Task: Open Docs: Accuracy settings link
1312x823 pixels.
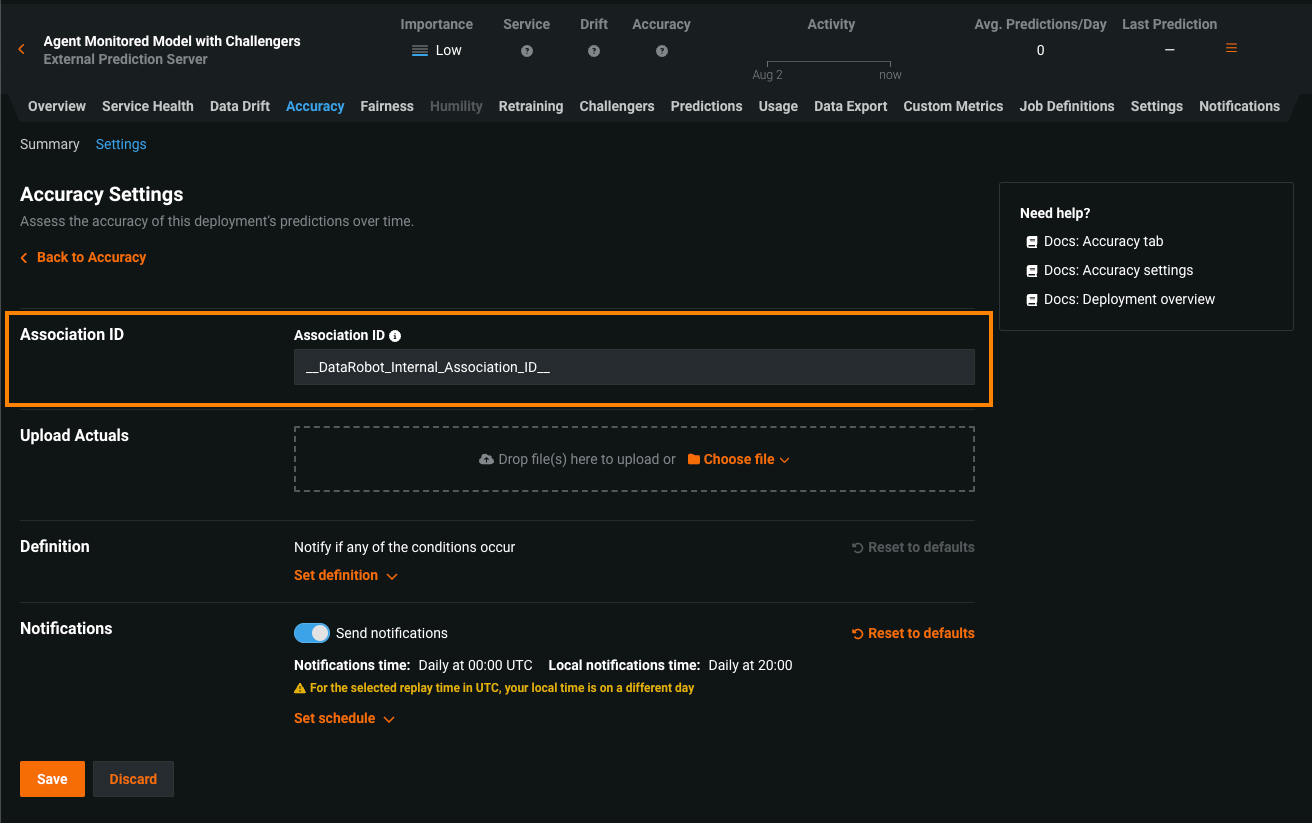Action: pos(1118,270)
